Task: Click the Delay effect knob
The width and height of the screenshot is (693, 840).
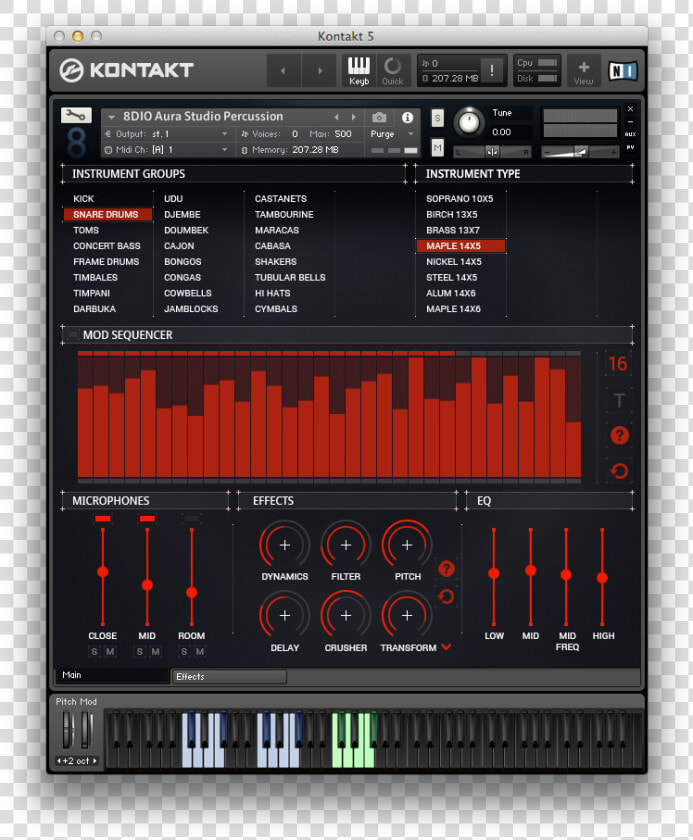Action: 284,616
